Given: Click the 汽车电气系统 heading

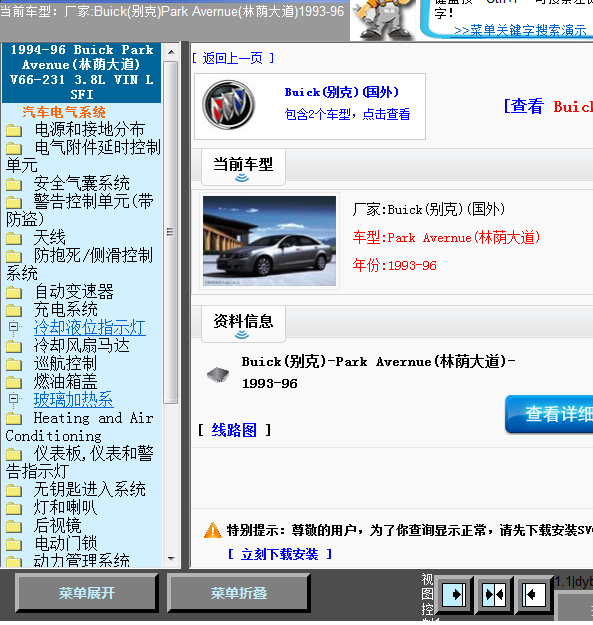Looking at the screenshot, I should click(x=64, y=112).
